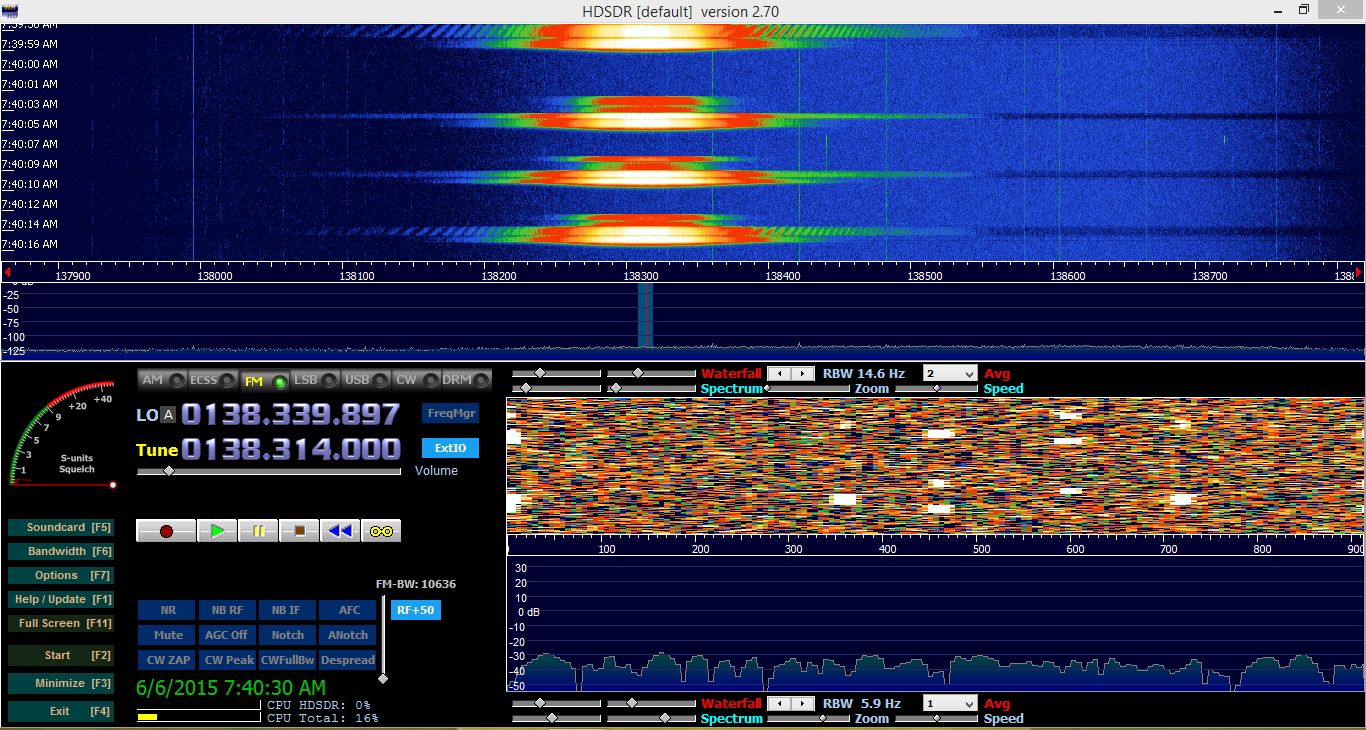Click the LO 'A' selector button
Image resolution: width=1366 pixels, height=730 pixels.
coord(168,415)
